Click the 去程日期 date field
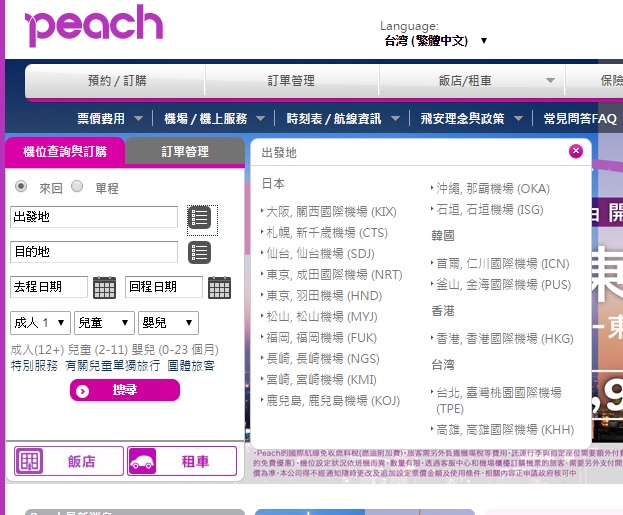 tap(49, 287)
